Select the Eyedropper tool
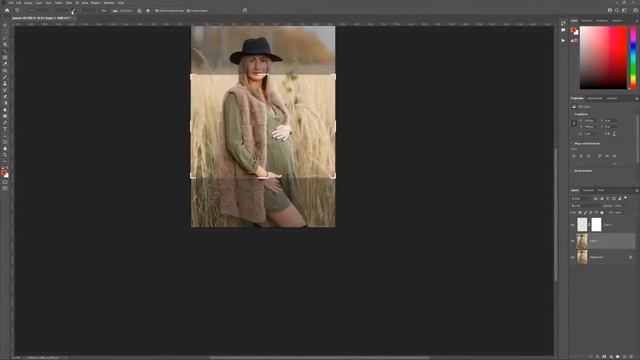Screen dimensions: 640x360 pyautogui.click(x=5, y=64)
